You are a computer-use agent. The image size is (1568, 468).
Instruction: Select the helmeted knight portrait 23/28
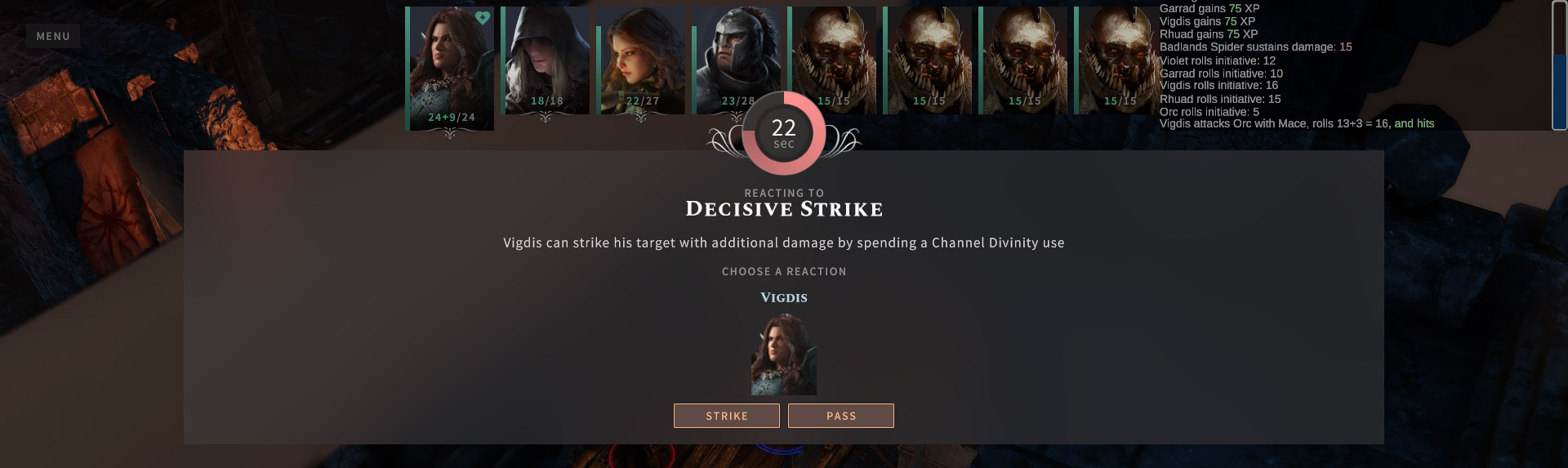737,60
